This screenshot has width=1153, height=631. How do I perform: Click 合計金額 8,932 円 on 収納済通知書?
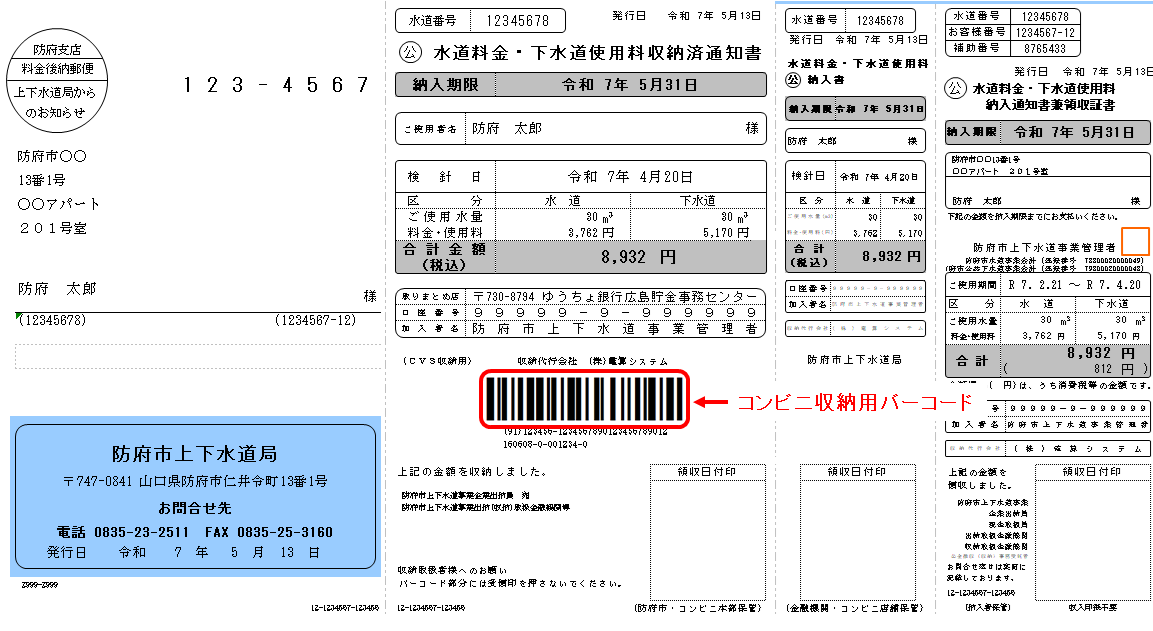(581, 257)
